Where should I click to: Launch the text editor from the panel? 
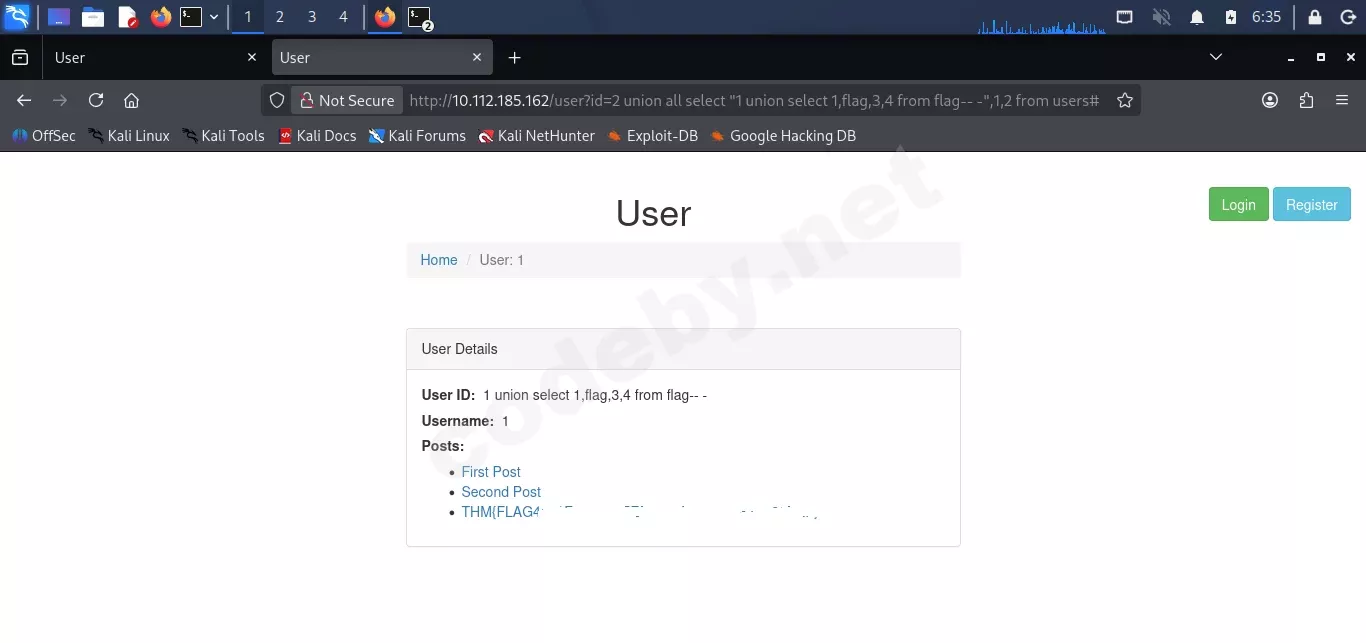pyautogui.click(x=127, y=17)
